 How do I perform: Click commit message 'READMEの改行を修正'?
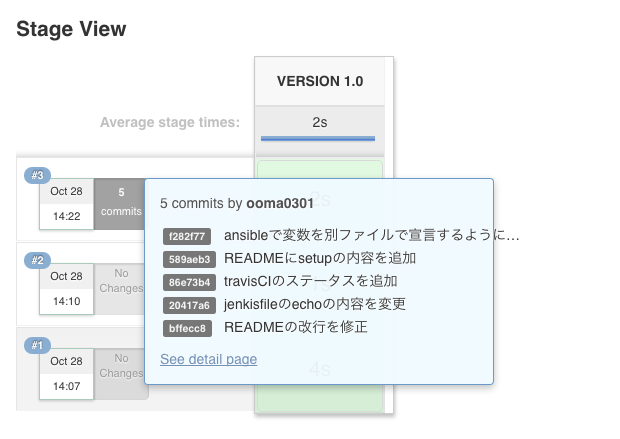[x=296, y=327]
